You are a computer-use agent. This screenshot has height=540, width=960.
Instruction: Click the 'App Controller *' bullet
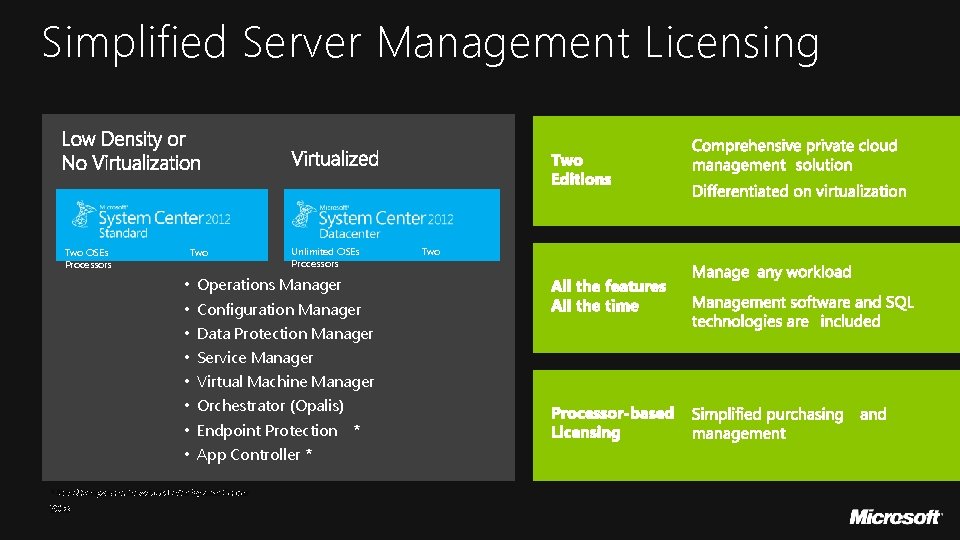pos(254,454)
